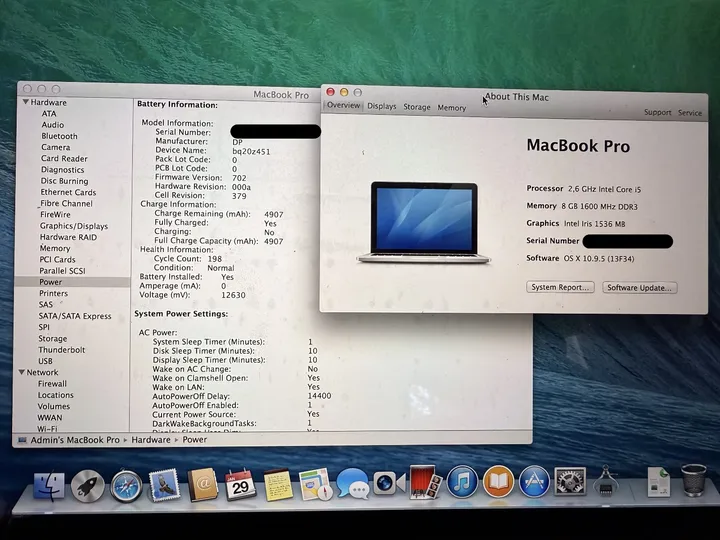Switch to the Displays tab
Viewport: 720px width, 540px height.
click(382, 107)
